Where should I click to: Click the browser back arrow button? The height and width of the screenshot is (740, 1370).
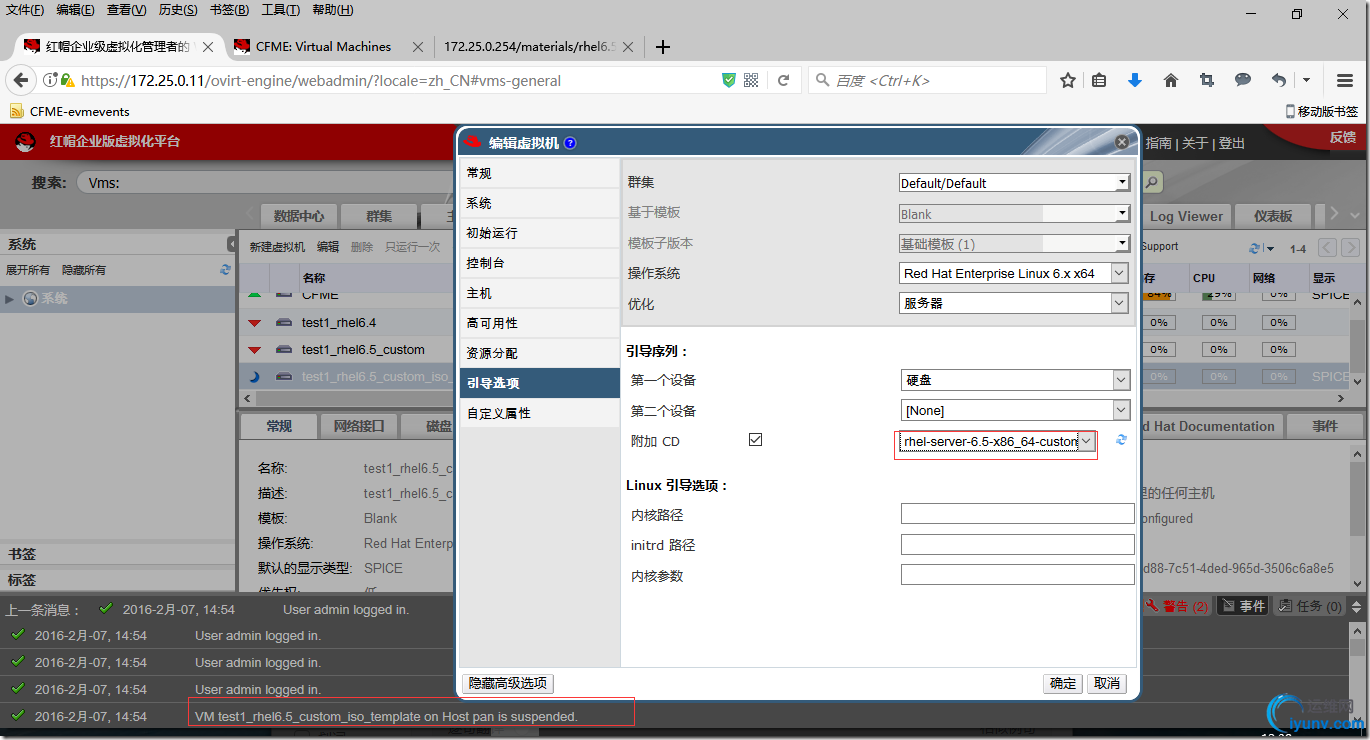click(20, 80)
